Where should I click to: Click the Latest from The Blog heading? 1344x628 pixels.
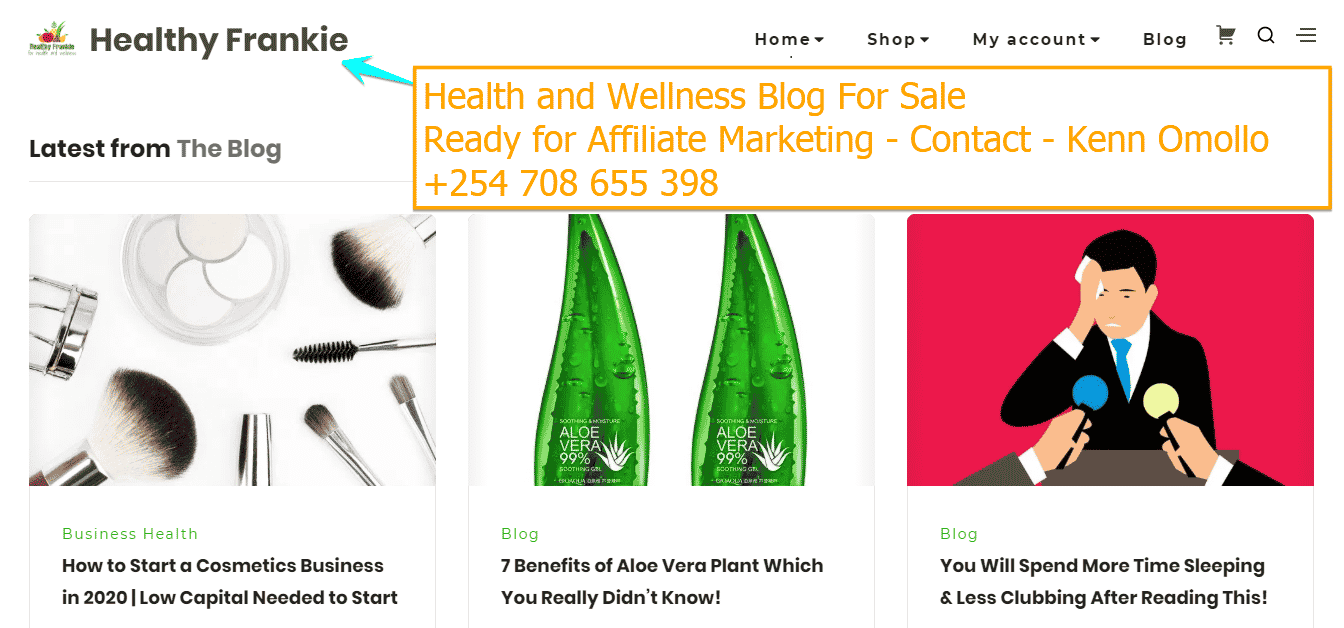pos(155,149)
